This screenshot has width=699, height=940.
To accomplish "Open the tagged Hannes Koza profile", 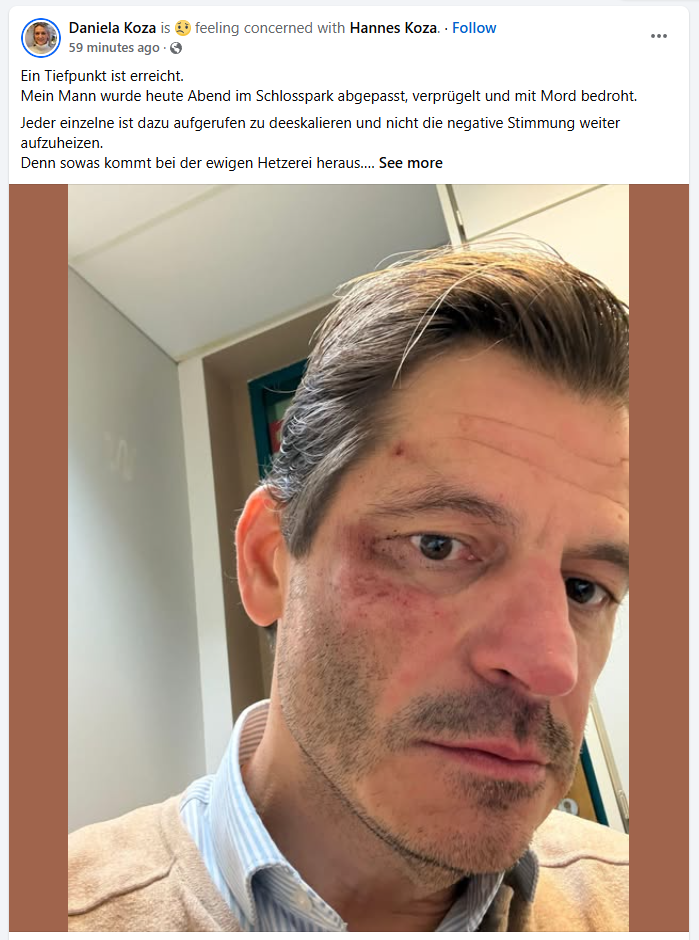I will tap(394, 28).
